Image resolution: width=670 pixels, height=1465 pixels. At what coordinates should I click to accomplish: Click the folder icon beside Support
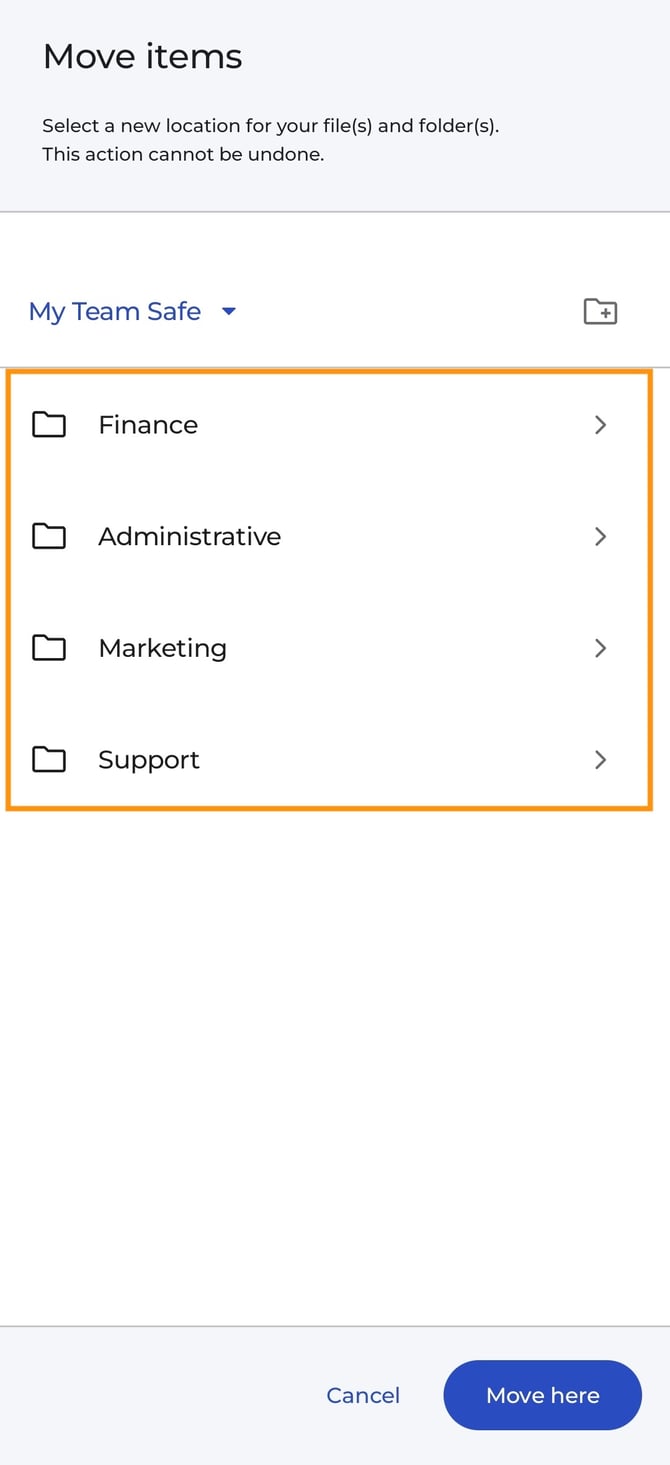pos(49,759)
